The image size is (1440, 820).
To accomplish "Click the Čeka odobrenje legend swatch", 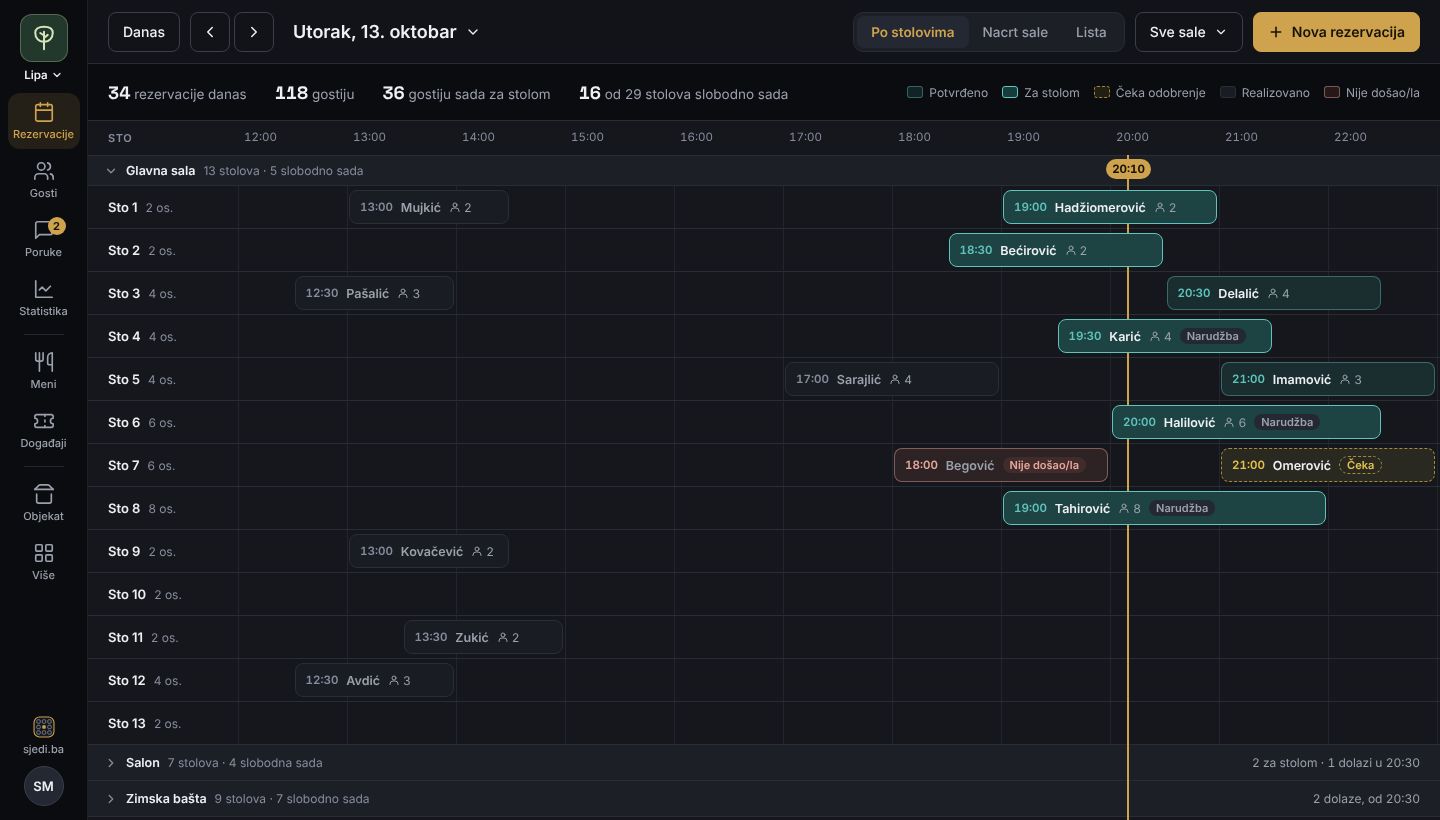I will tap(1101, 93).
